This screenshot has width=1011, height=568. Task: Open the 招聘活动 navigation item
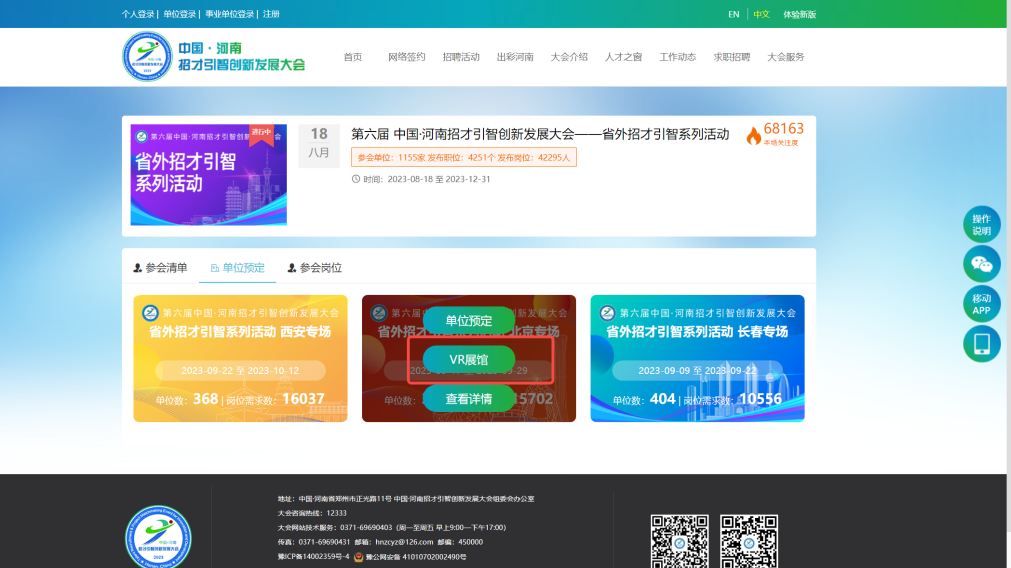click(461, 57)
